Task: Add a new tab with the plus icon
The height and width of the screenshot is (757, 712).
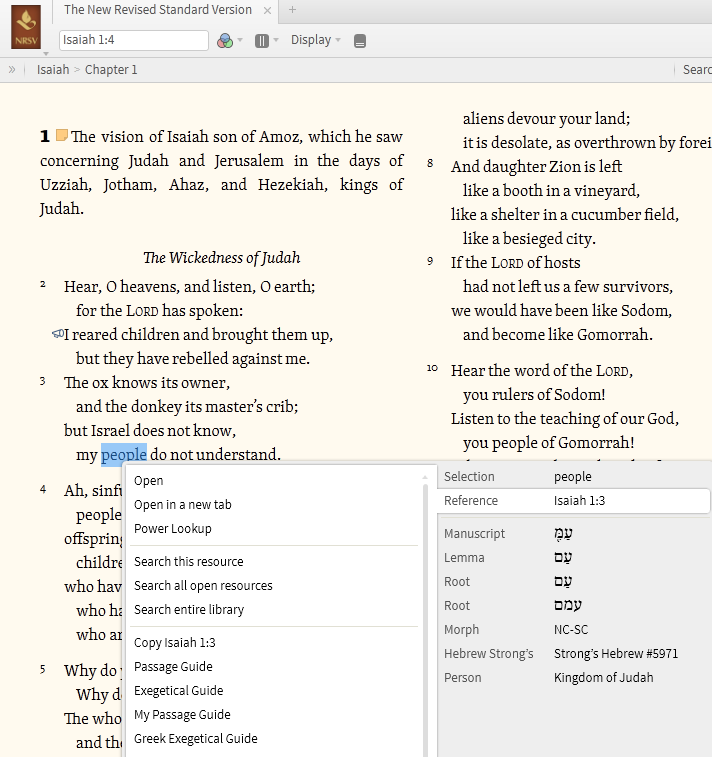Action: (292, 10)
